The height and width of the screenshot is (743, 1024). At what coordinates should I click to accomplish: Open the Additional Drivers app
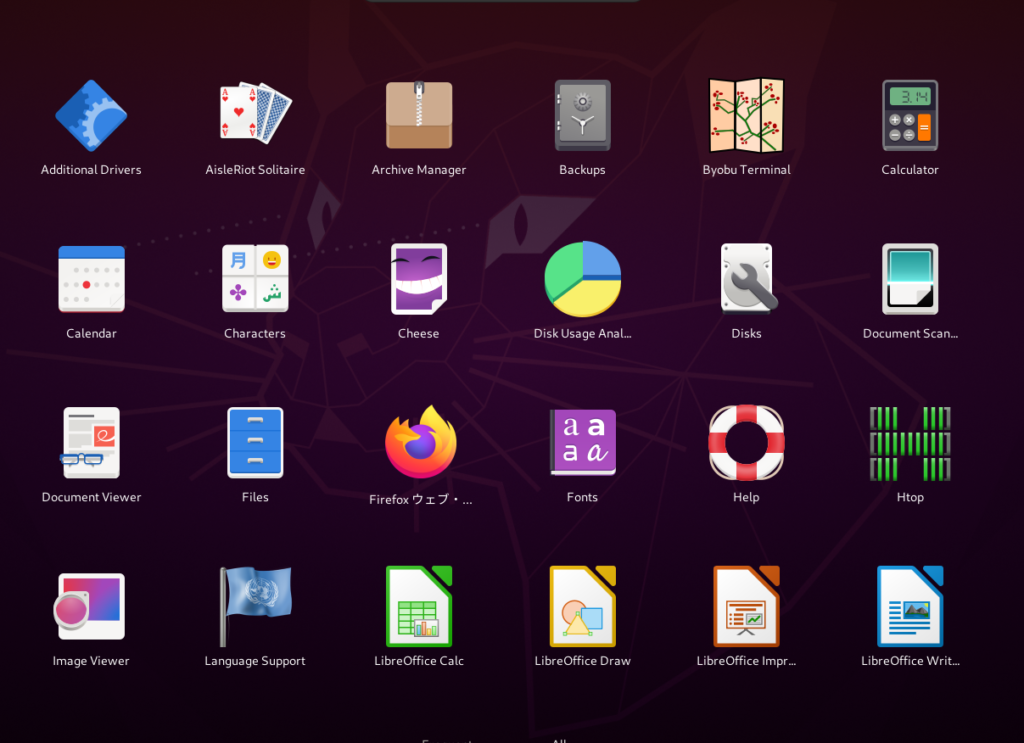(x=91, y=116)
